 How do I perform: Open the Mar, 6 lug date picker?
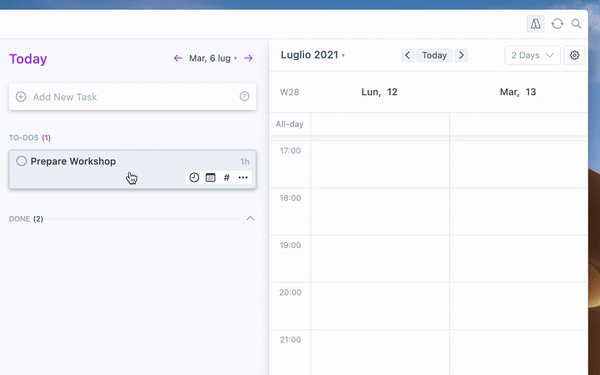click(213, 58)
